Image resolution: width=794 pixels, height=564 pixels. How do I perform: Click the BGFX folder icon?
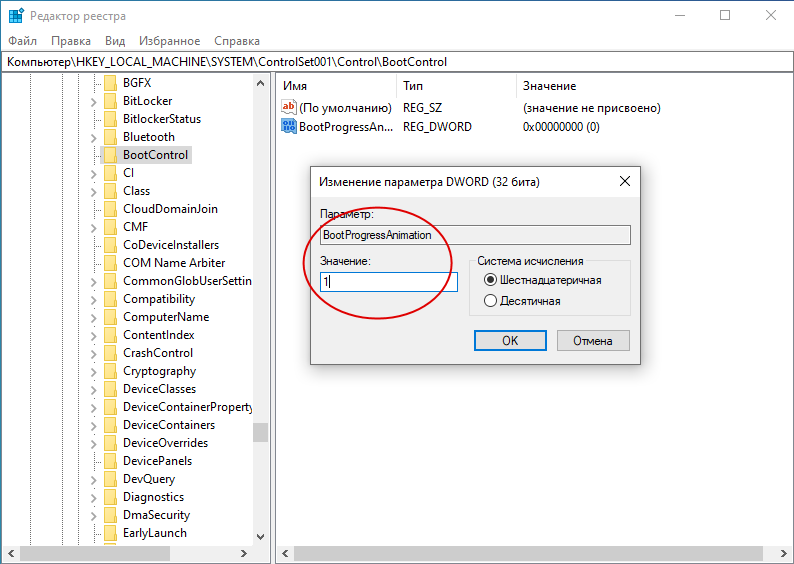coord(110,83)
